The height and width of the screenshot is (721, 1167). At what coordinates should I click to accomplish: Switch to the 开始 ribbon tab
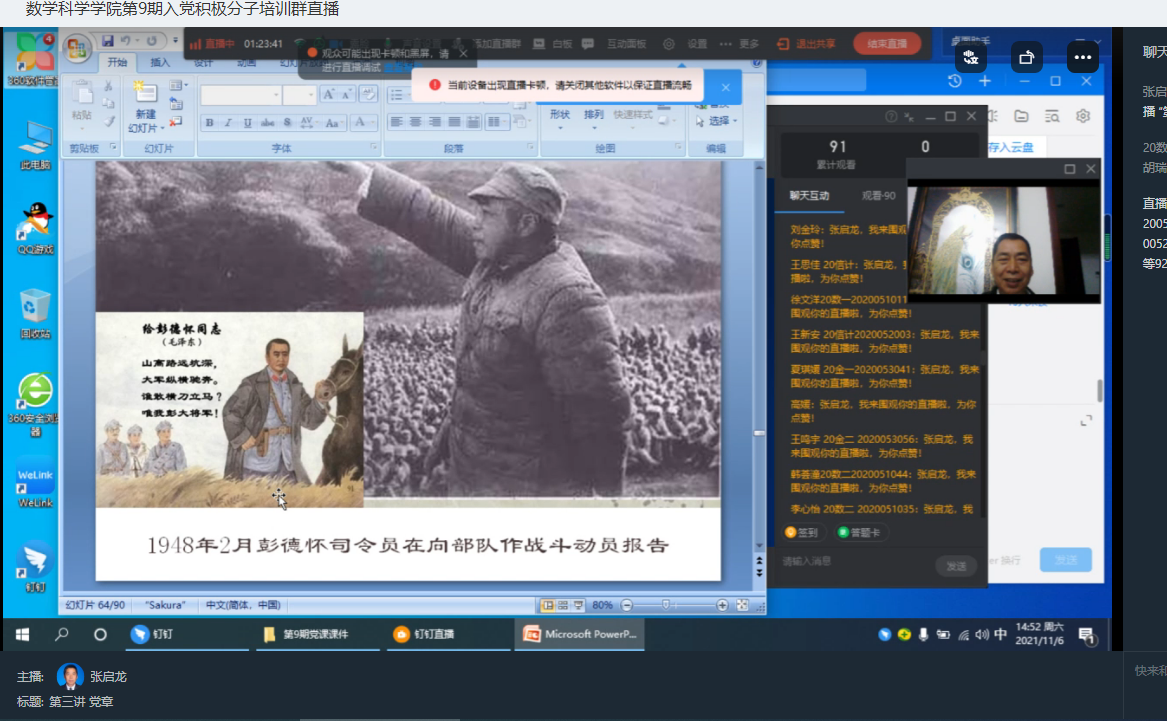tap(117, 63)
